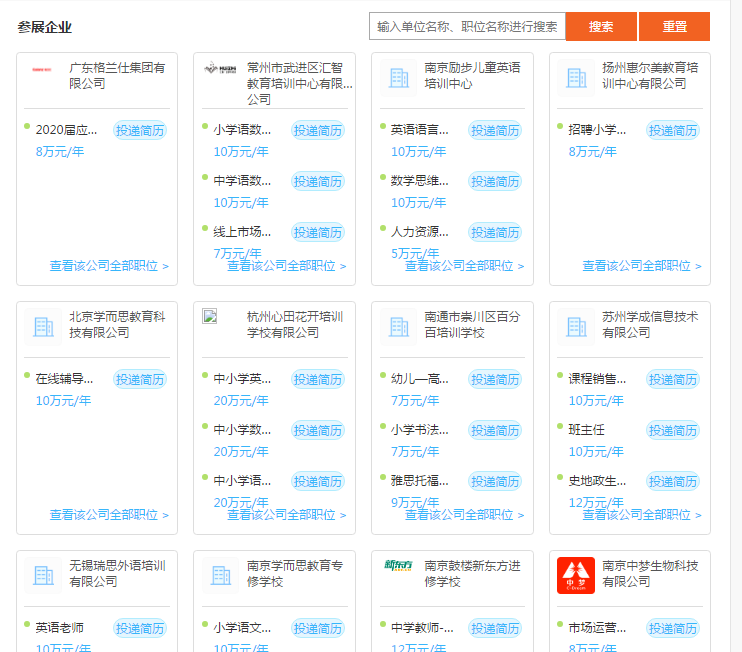Click the 南京励步儿童英语 building icon

398,77
